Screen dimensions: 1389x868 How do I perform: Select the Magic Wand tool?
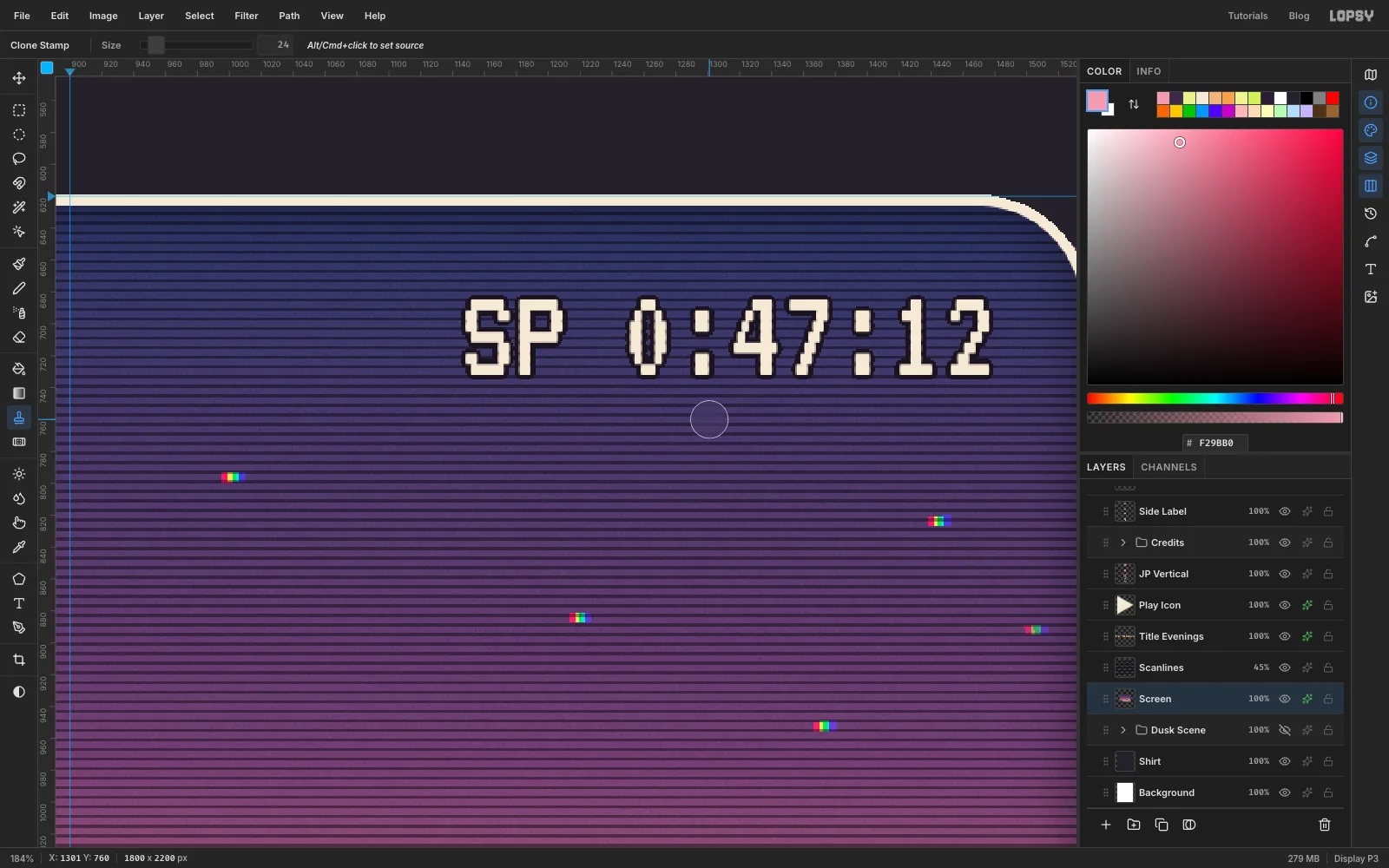point(19,207)
